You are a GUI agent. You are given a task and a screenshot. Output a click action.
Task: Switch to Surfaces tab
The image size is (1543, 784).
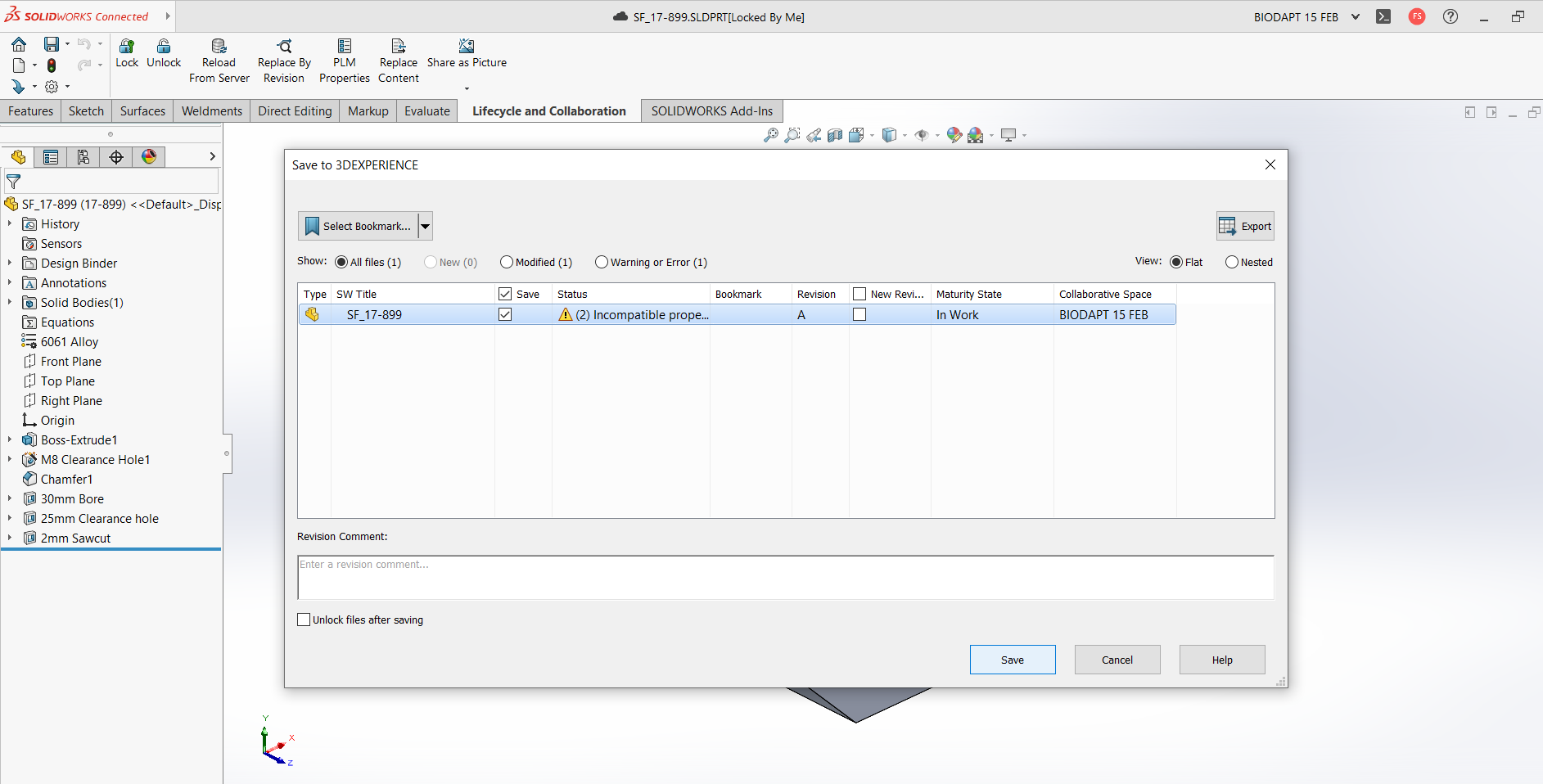tap(142, 111)
